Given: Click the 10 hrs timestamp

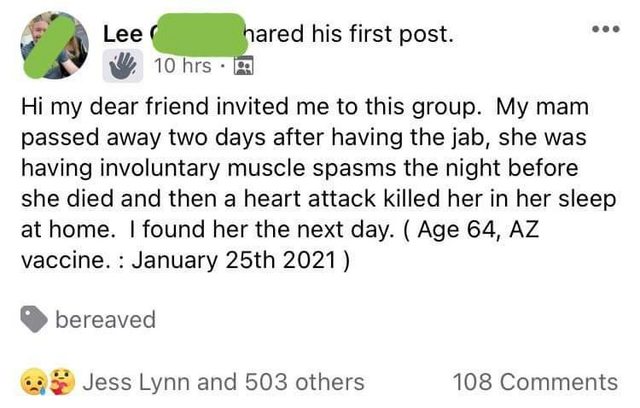Looking at the screenshot, I should pos(183,66).
